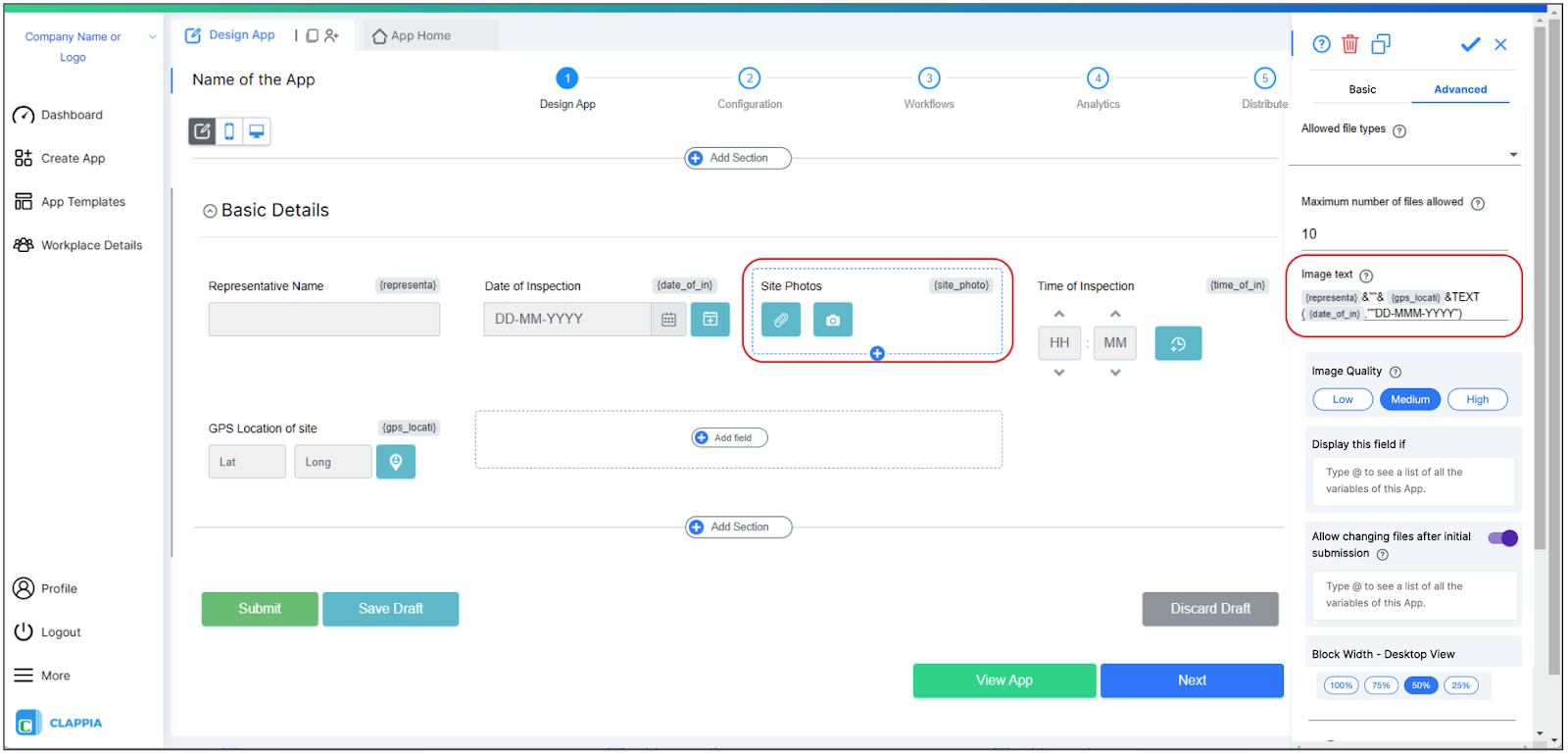Screen dimensions: 1568x756
Task: Click the Logout power icon
Action: point(24,631)
